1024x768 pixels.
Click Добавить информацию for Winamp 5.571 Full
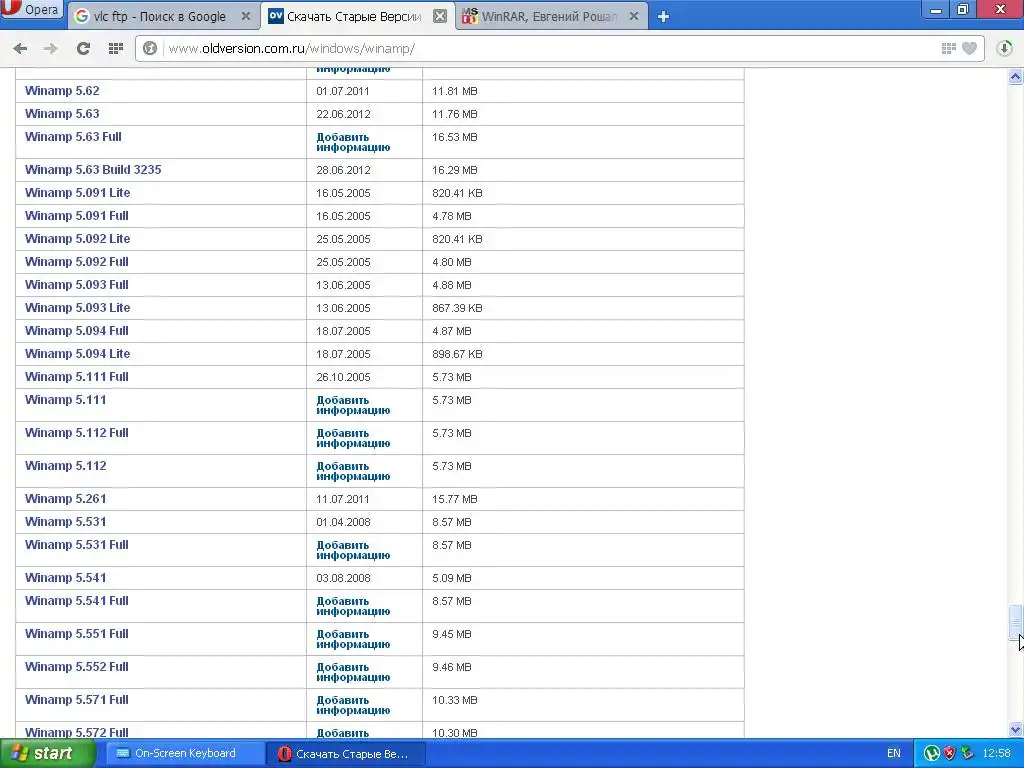(353, 705)
